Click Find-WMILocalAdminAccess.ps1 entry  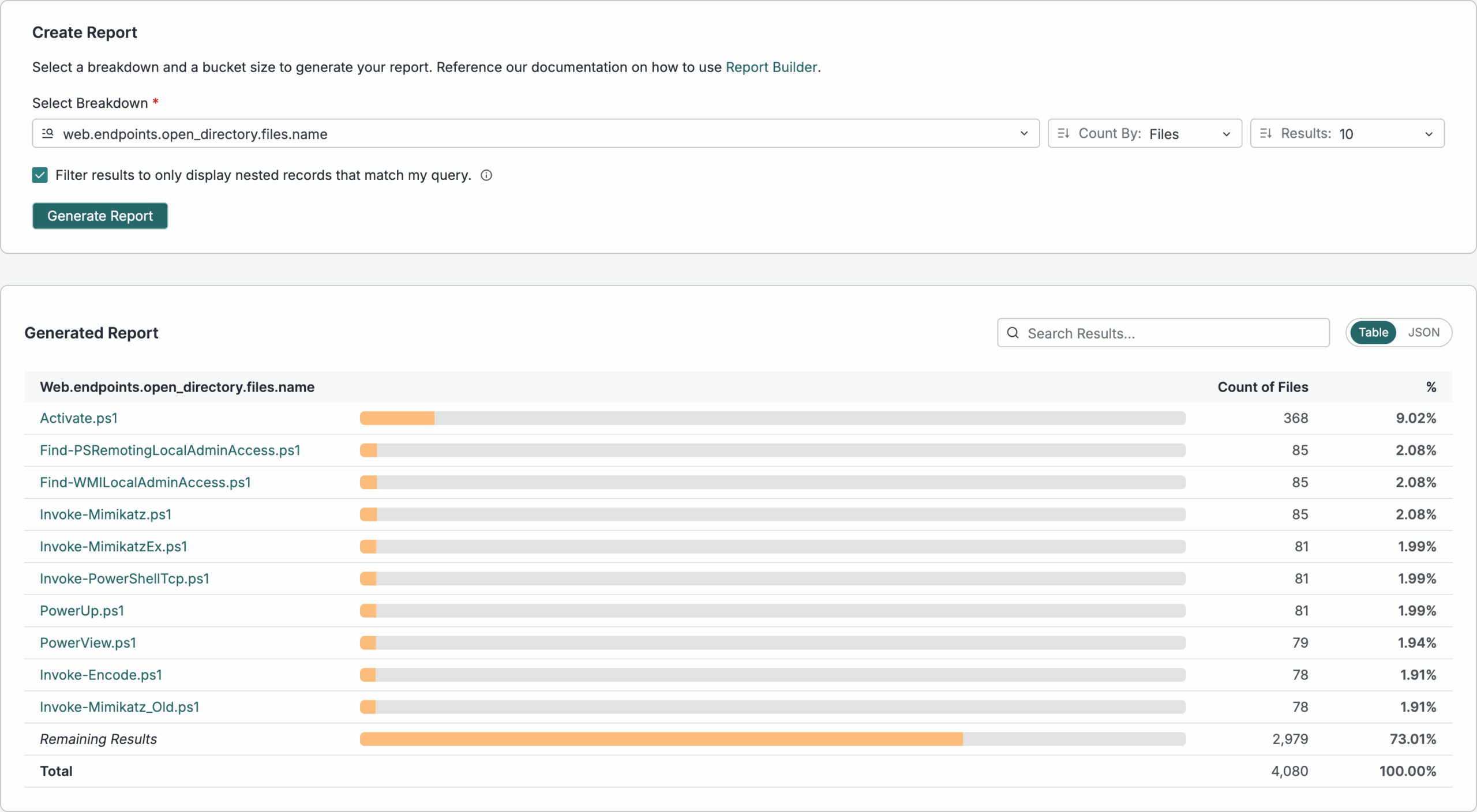pyautogui.click(x=145, y=482)
